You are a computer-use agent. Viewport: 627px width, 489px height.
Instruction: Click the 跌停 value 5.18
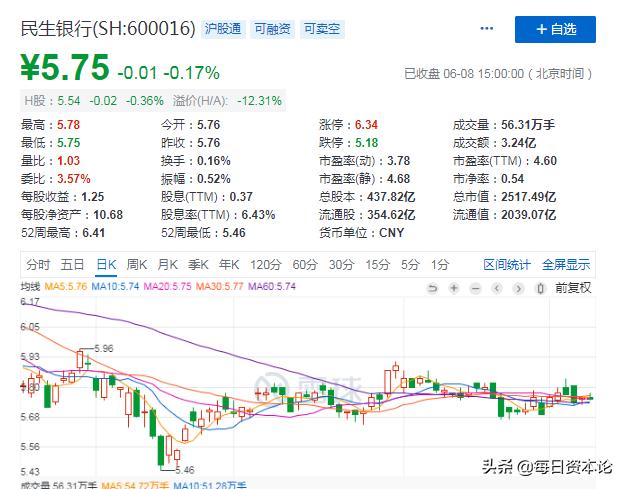366,143
